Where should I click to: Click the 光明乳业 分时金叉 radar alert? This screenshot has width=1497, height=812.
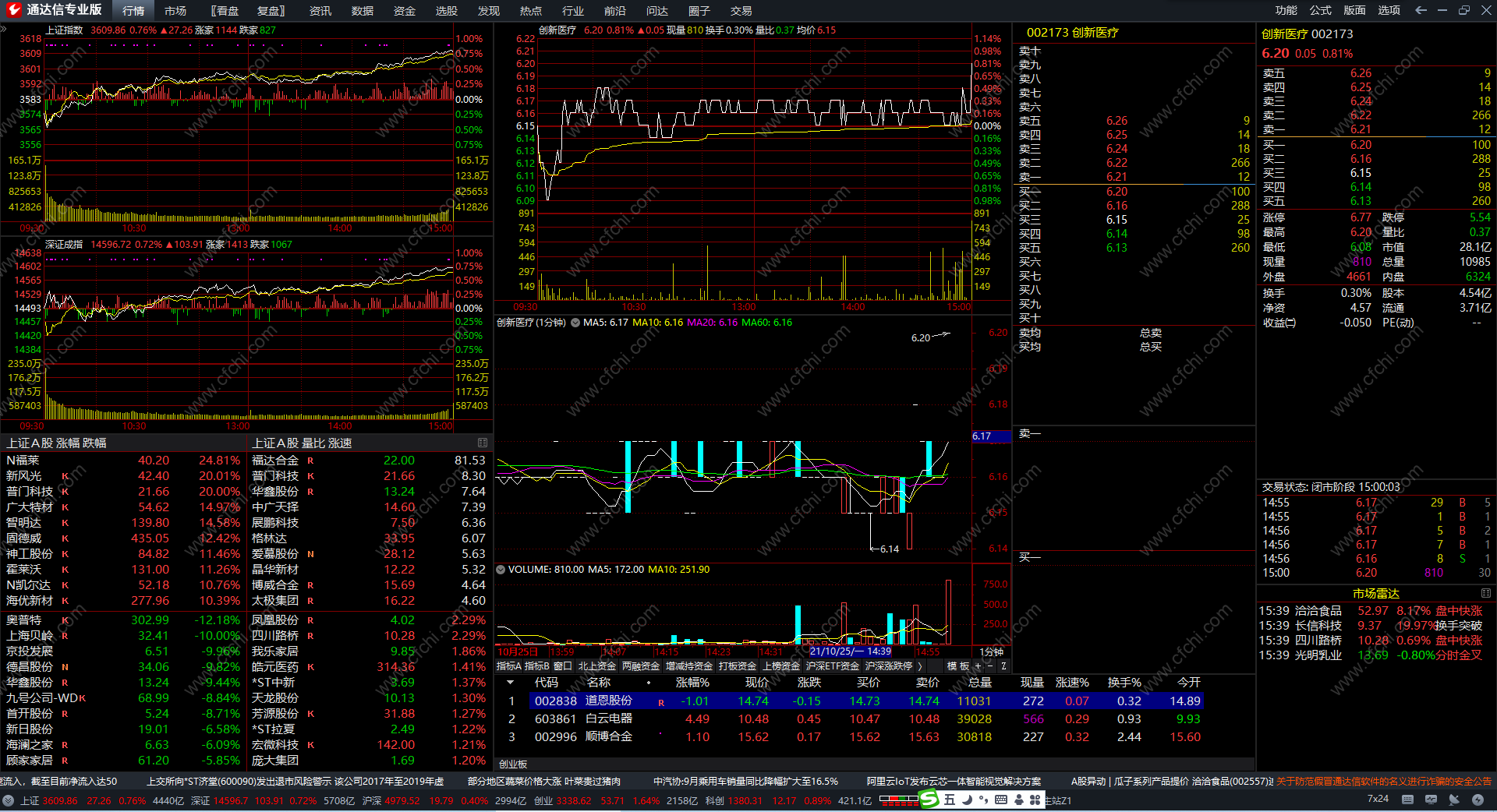point(1371,655)
